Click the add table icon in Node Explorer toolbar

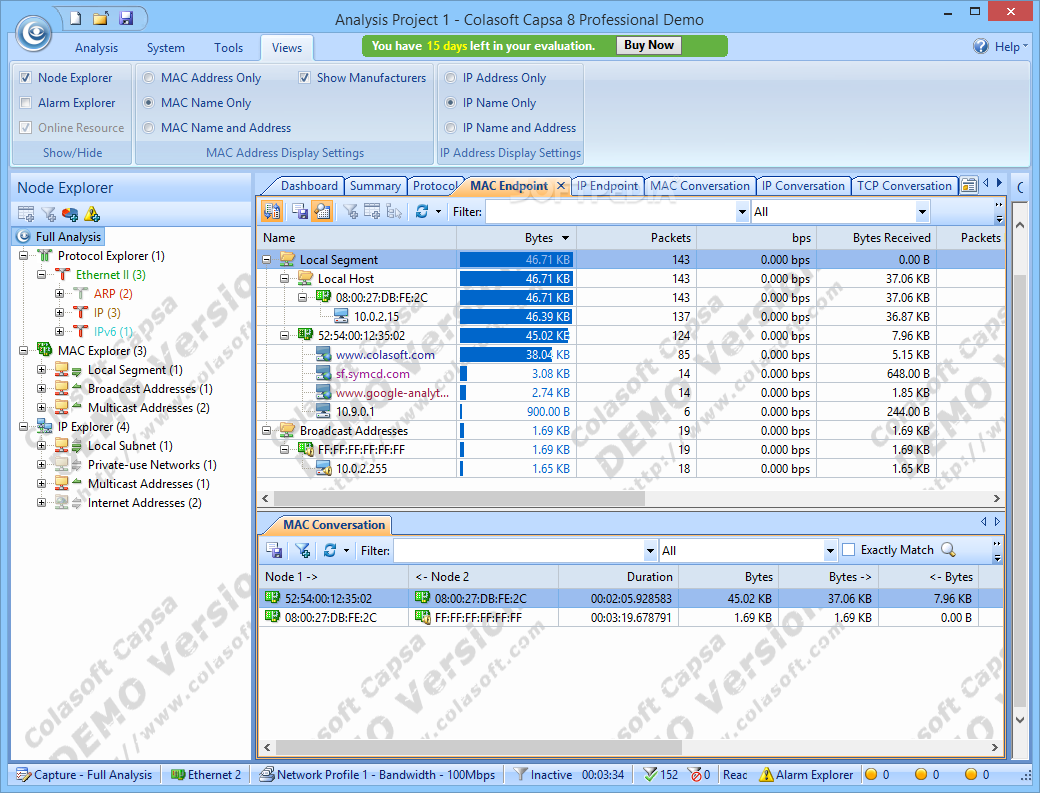(26, 214)
